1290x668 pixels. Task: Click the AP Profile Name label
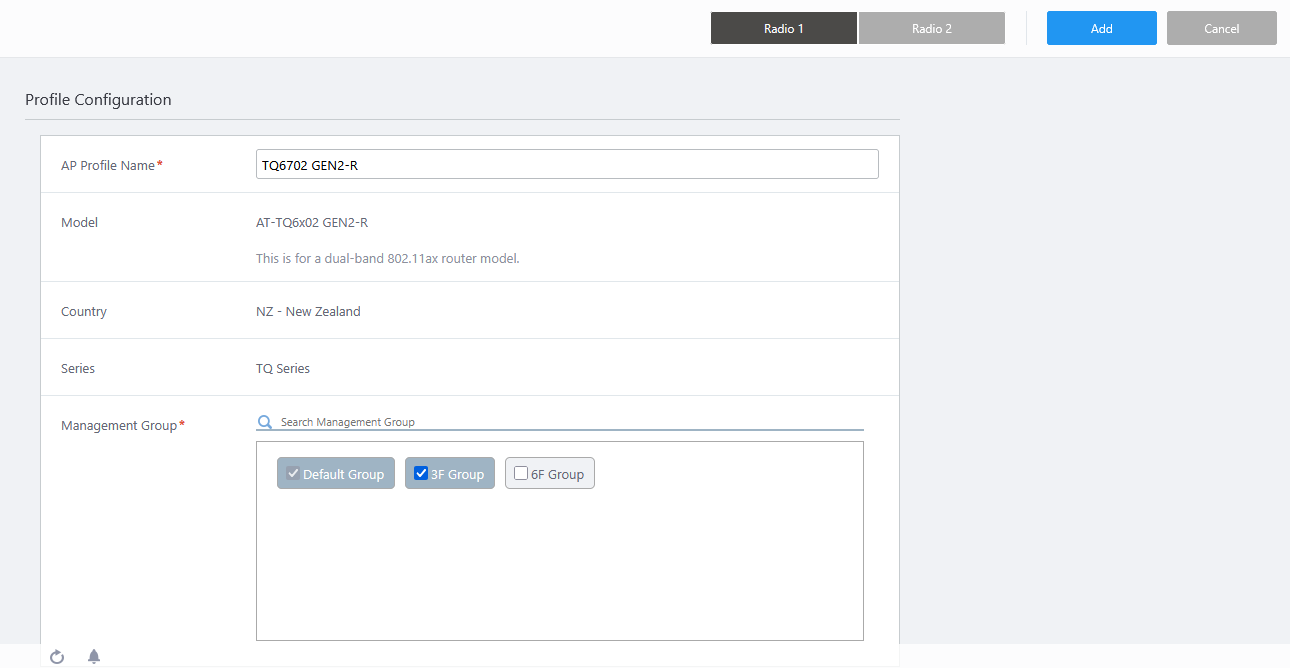(x=108, y=165)
